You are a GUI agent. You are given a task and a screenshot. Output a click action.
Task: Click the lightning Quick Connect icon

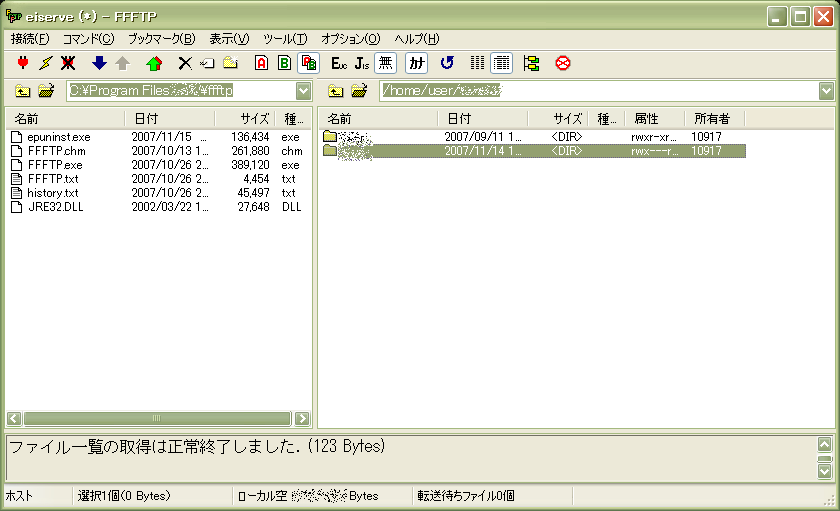46,63
